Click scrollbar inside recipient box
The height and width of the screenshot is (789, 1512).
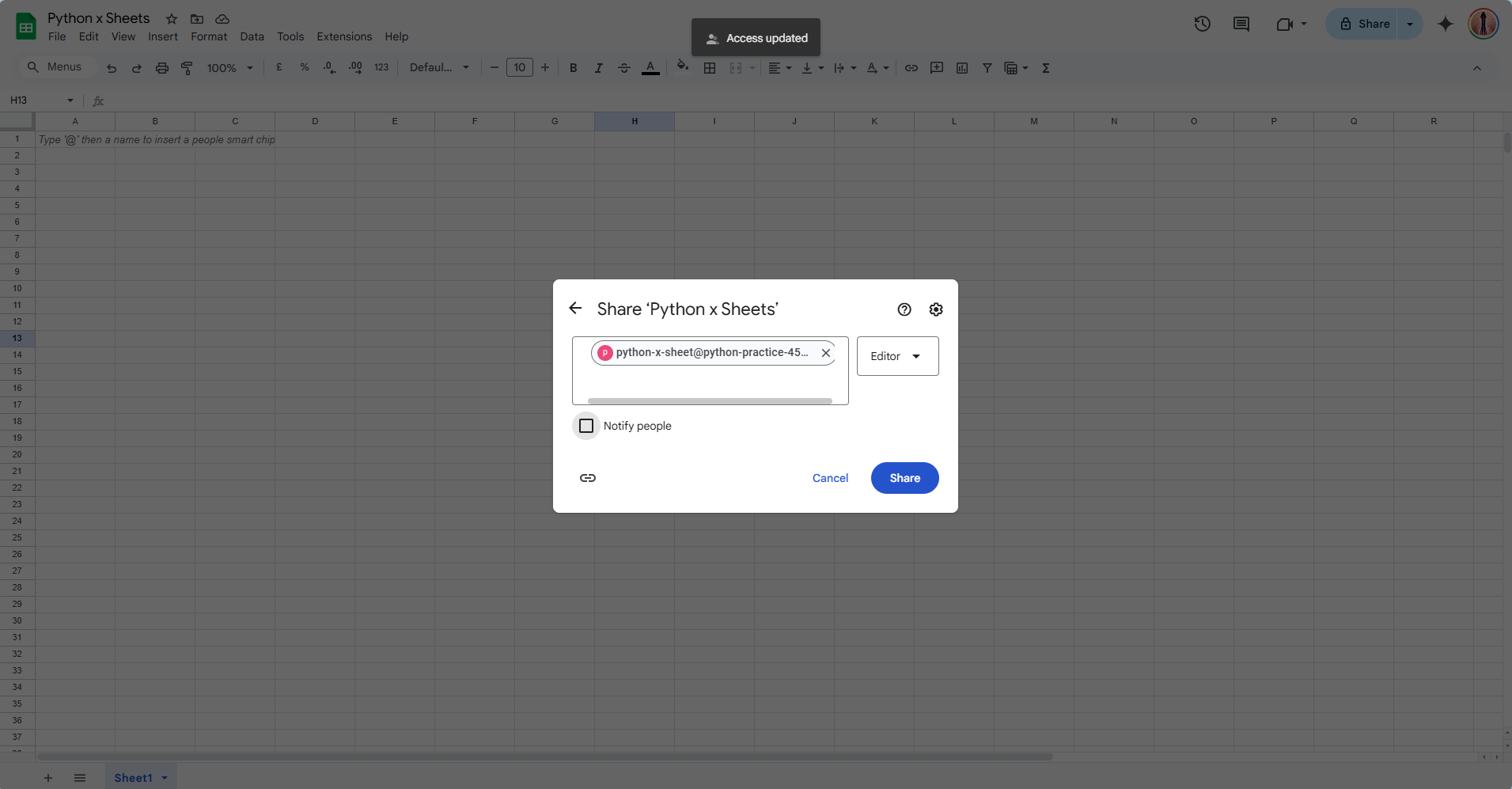click(710, 401)
